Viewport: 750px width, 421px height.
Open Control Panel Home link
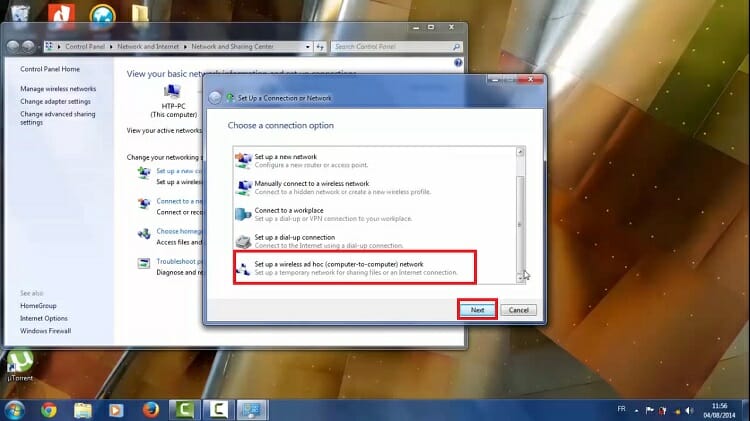[50, 69]
